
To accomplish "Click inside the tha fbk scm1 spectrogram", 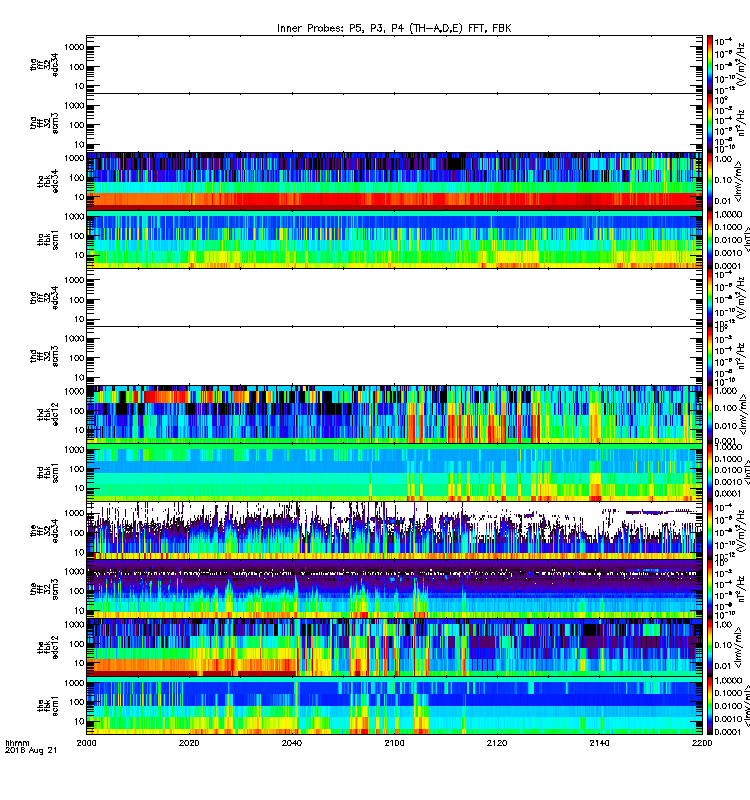I will pyautogui.click(x=394, y=240).
